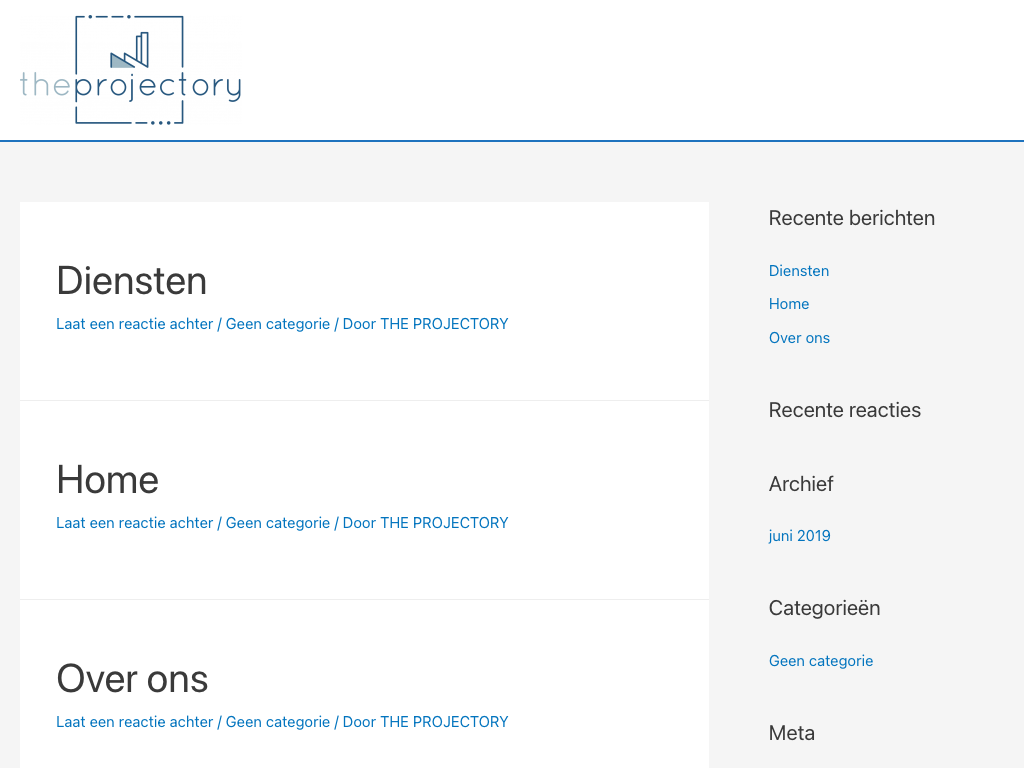Click the Meta sidebar heading
This screenshot has width=1024, height=768.
[x=791, y=733]
